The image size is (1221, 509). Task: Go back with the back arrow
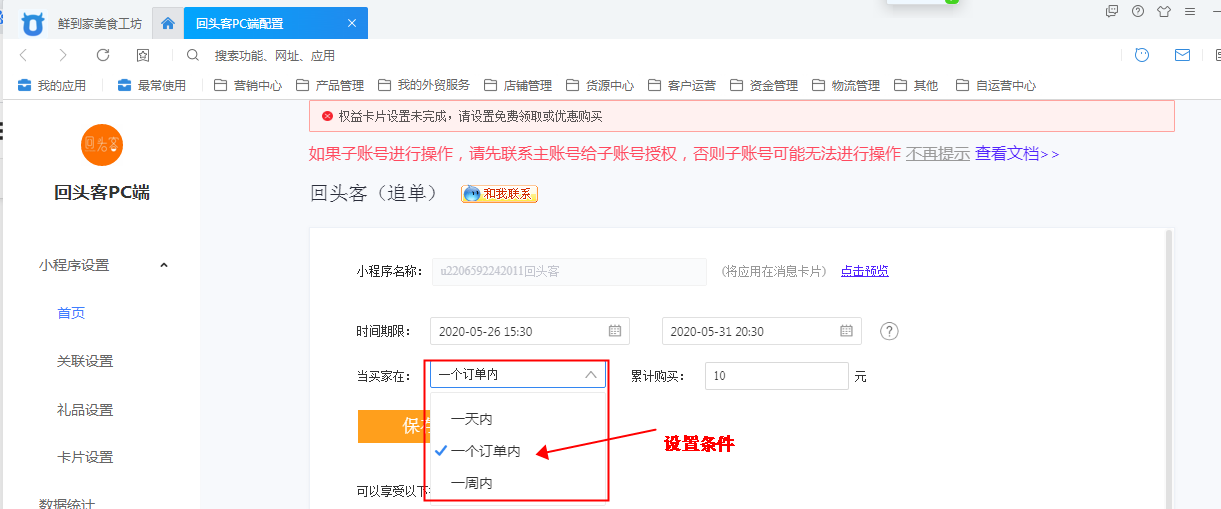[x=24, y=55]
